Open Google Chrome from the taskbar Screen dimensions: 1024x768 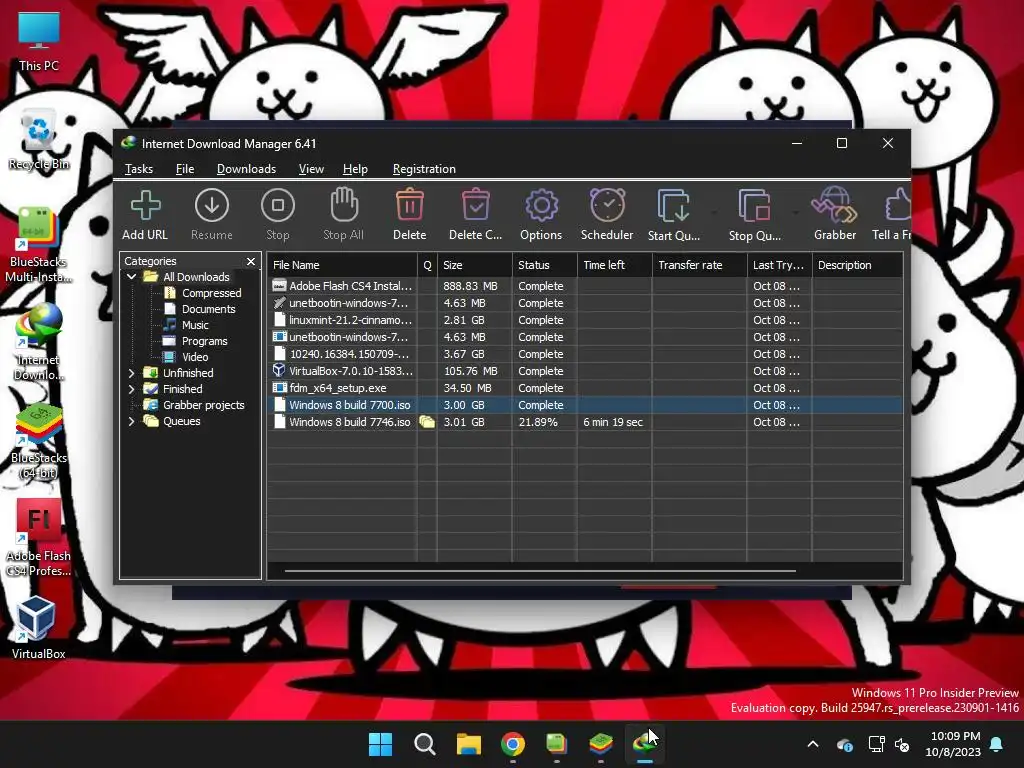coord(513,744)
